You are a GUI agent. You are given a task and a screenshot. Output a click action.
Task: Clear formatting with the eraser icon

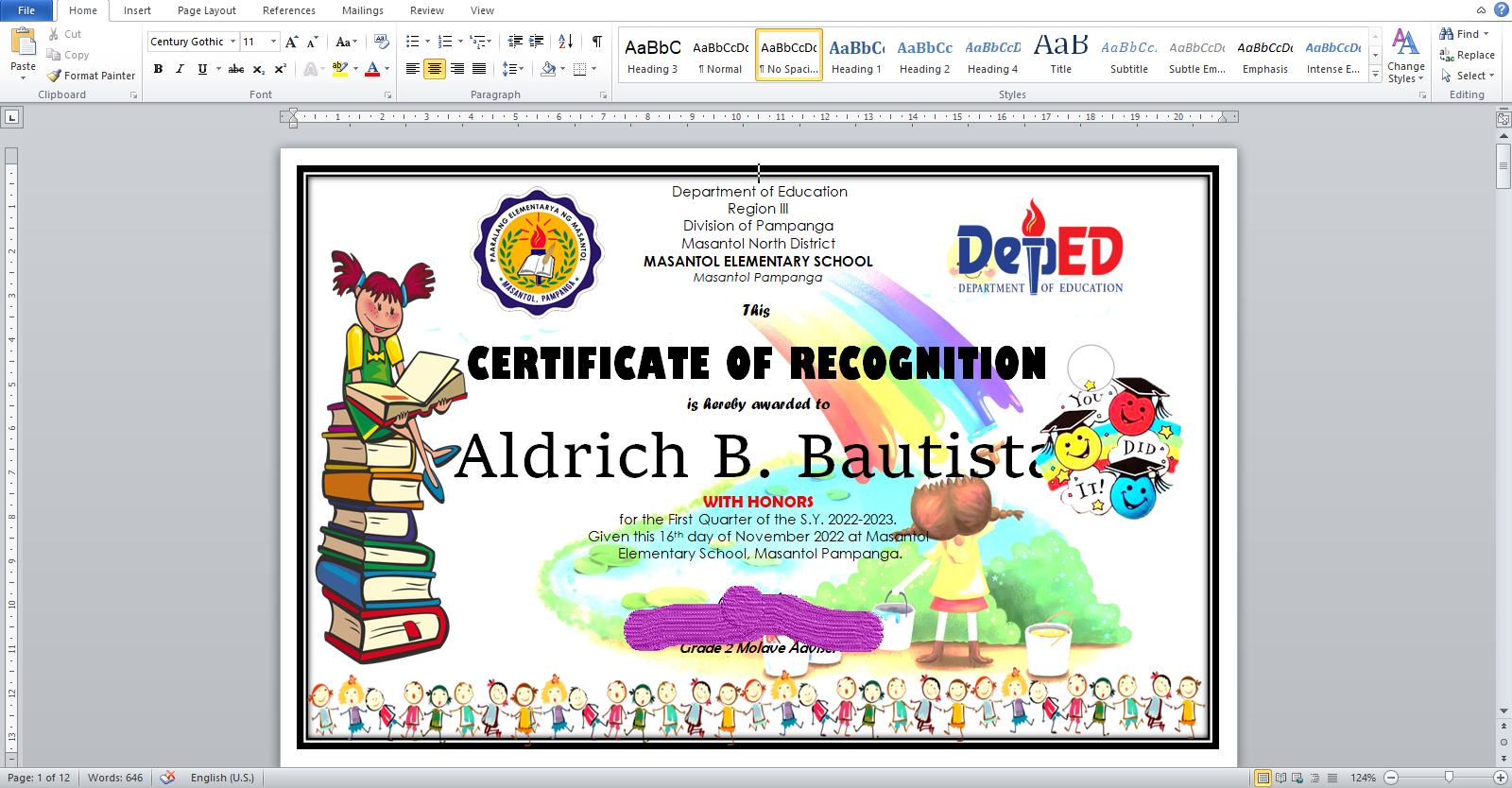(382, 42)
